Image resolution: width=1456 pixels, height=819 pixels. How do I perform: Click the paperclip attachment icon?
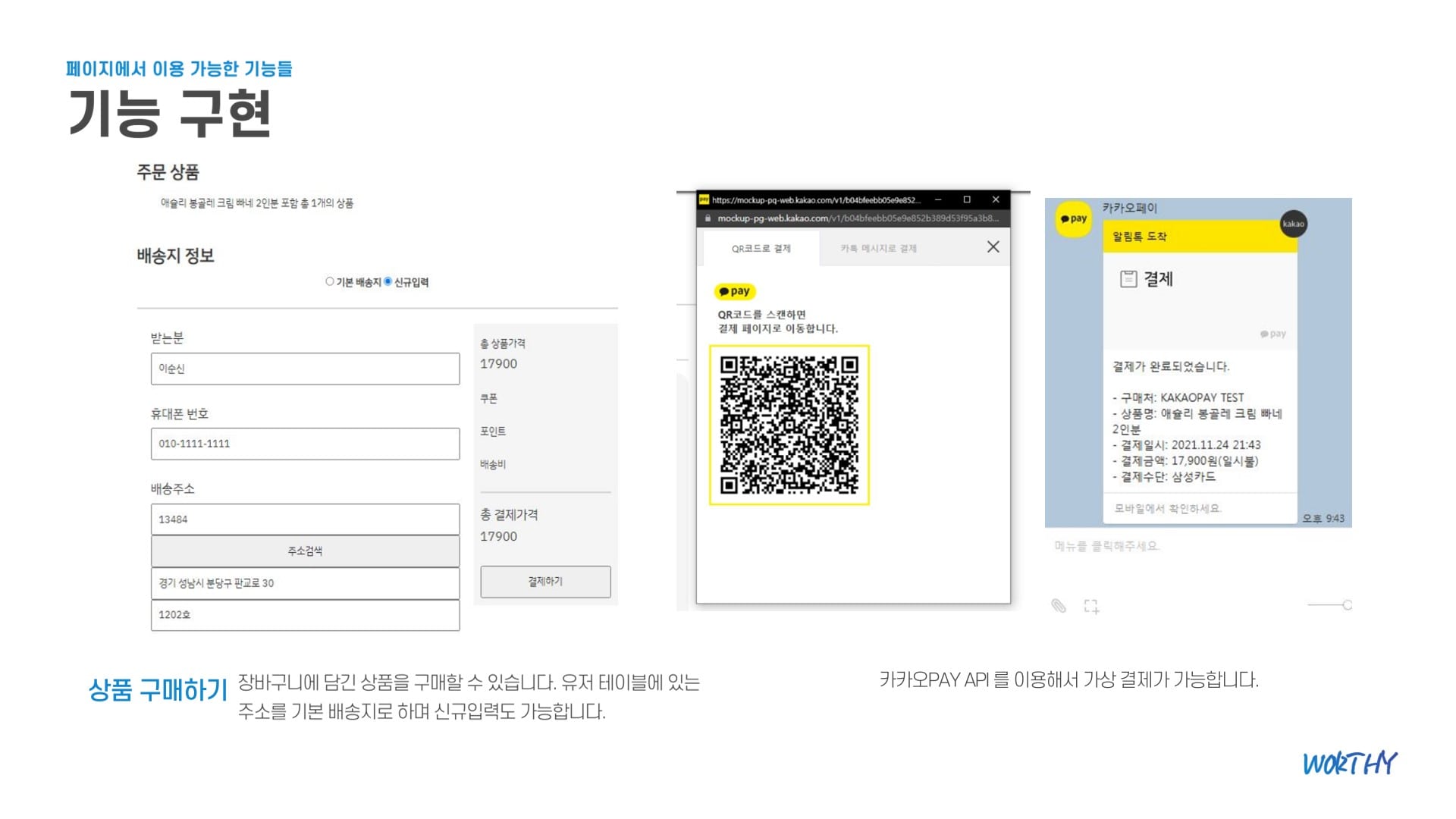(x=1059, y=605)
